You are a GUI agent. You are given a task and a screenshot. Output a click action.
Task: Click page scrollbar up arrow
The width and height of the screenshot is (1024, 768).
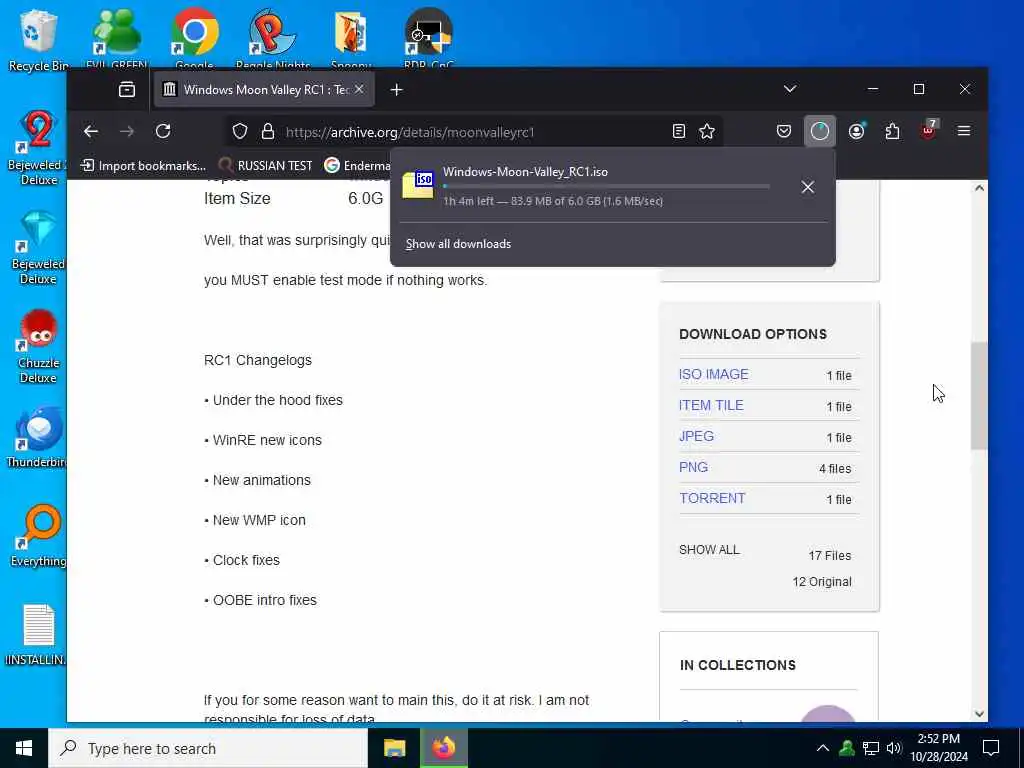click(x=979, y=188)
